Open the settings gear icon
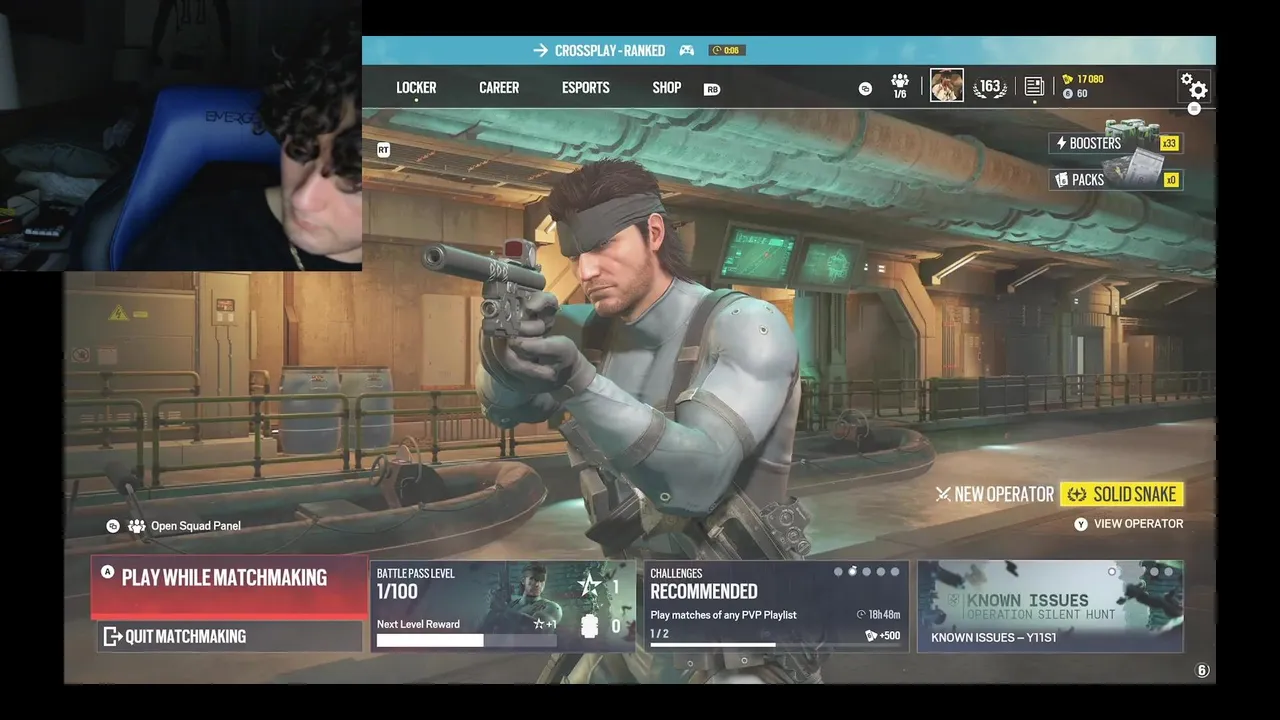The width and height of the screenshot is (1280, 720). tap(1194, 86)
